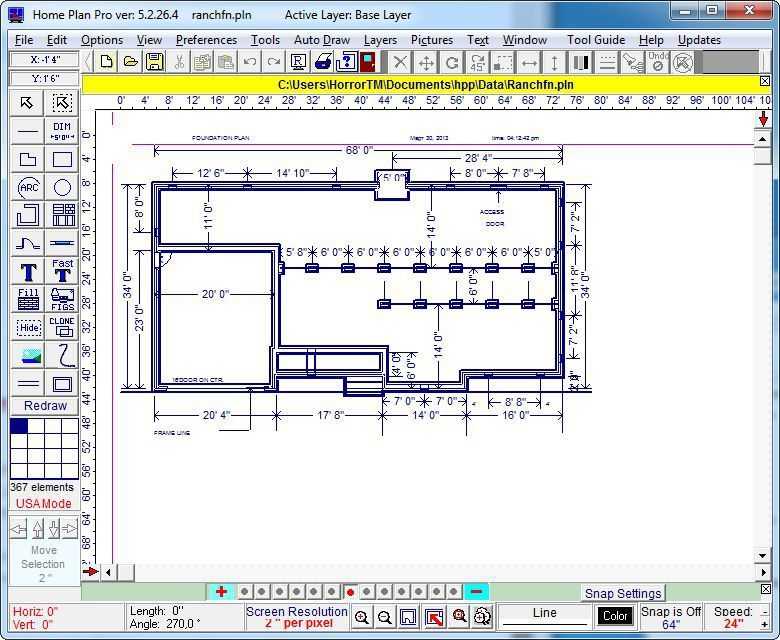Click the four-arrow move icon
Viewport: 780px width, 640px height.
426,63
